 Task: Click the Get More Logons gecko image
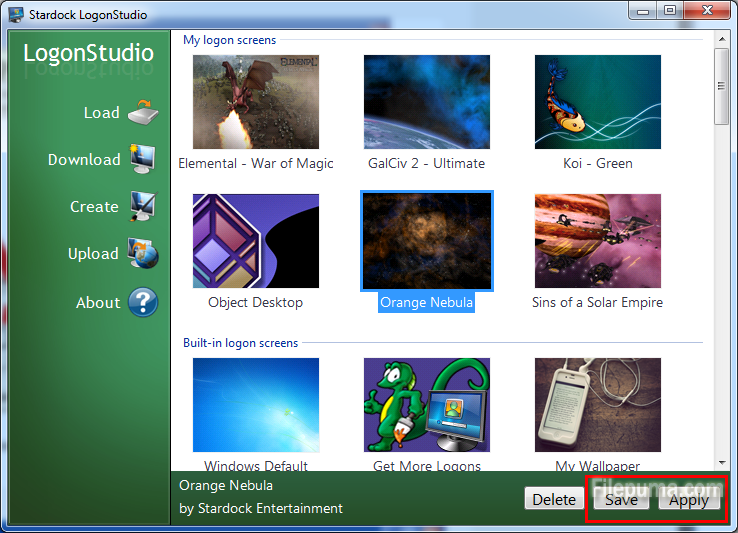coord(426,405)
